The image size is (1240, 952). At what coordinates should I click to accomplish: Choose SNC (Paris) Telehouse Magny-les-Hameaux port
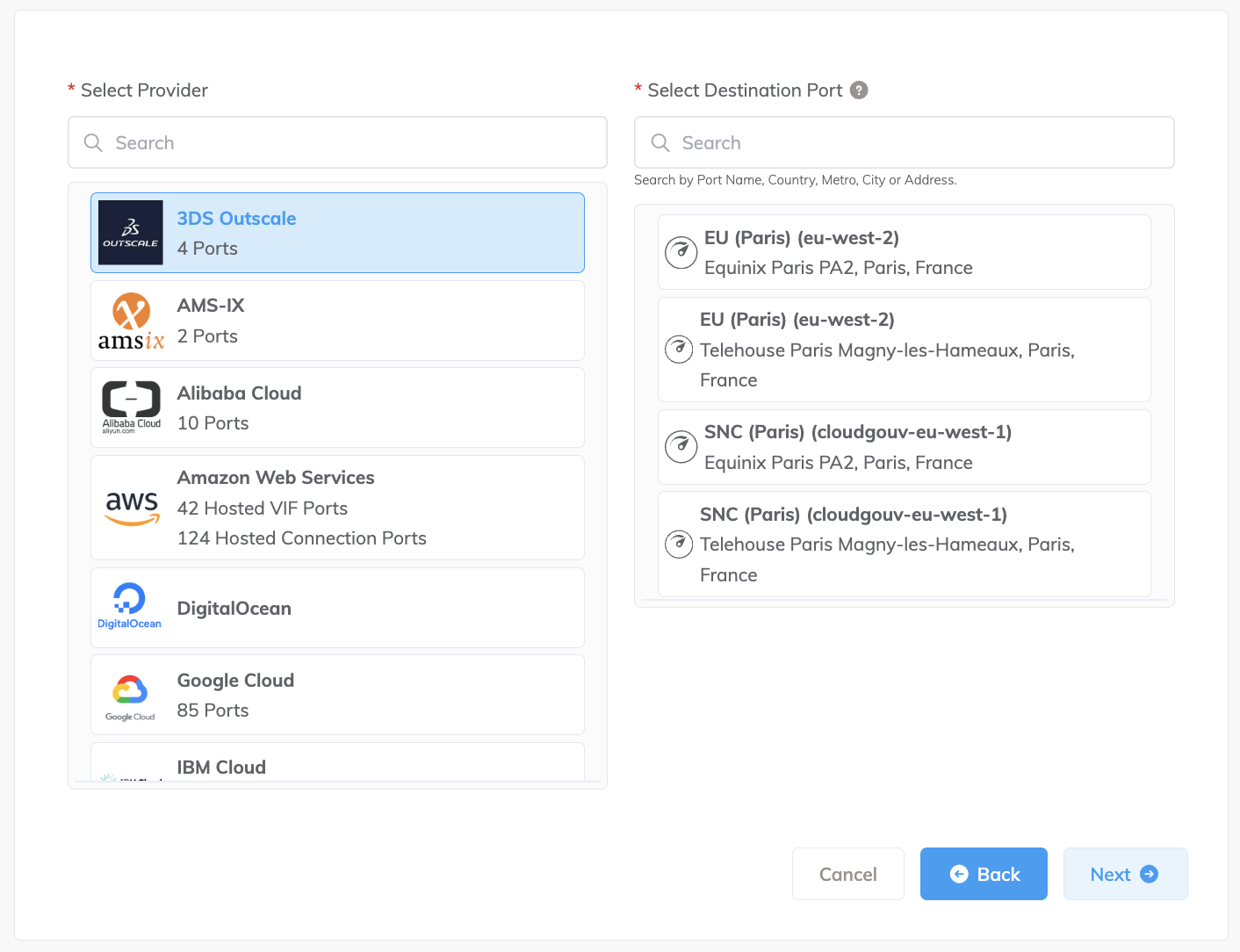[x=904, y=545]
